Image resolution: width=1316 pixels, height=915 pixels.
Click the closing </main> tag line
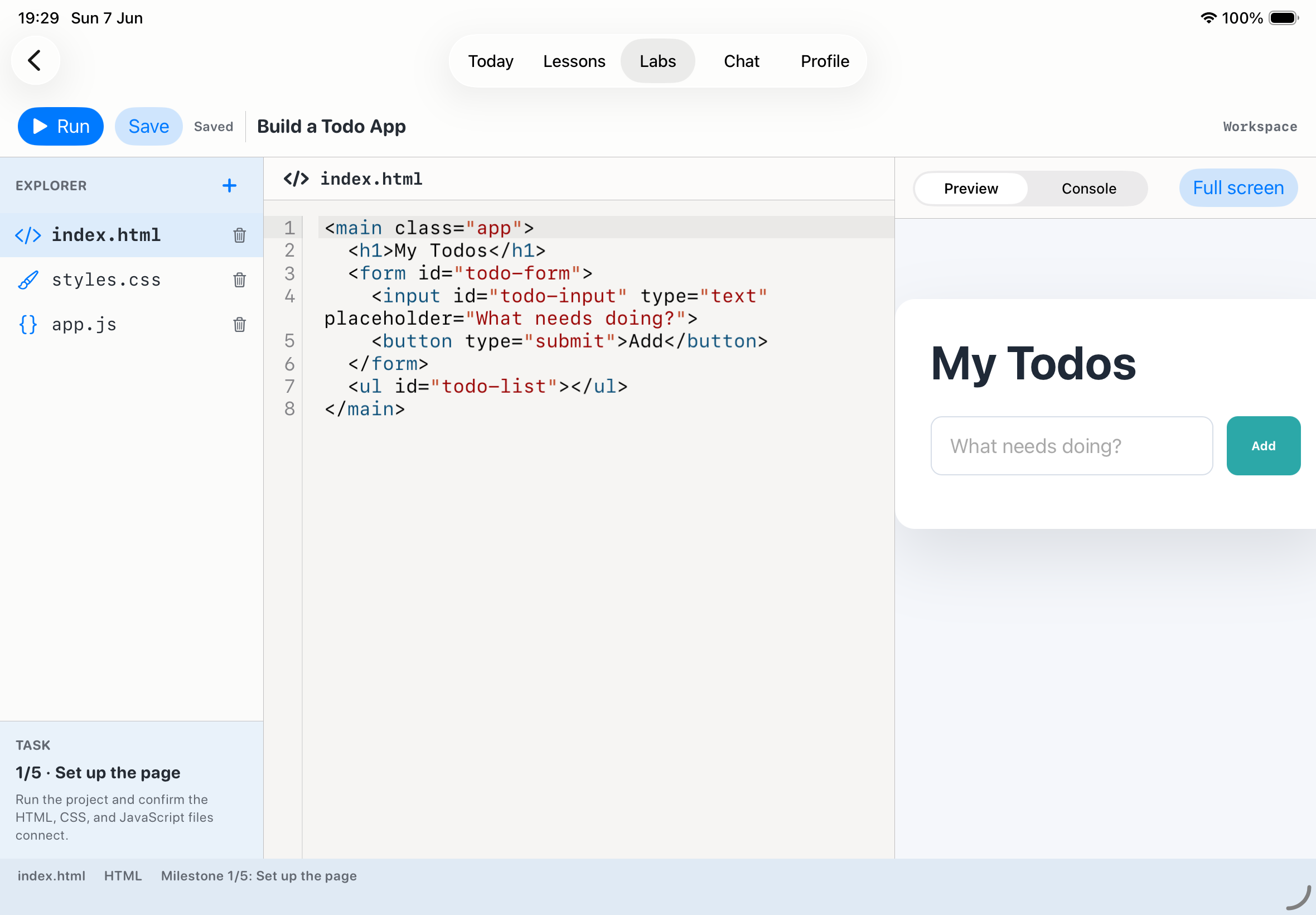364,409
